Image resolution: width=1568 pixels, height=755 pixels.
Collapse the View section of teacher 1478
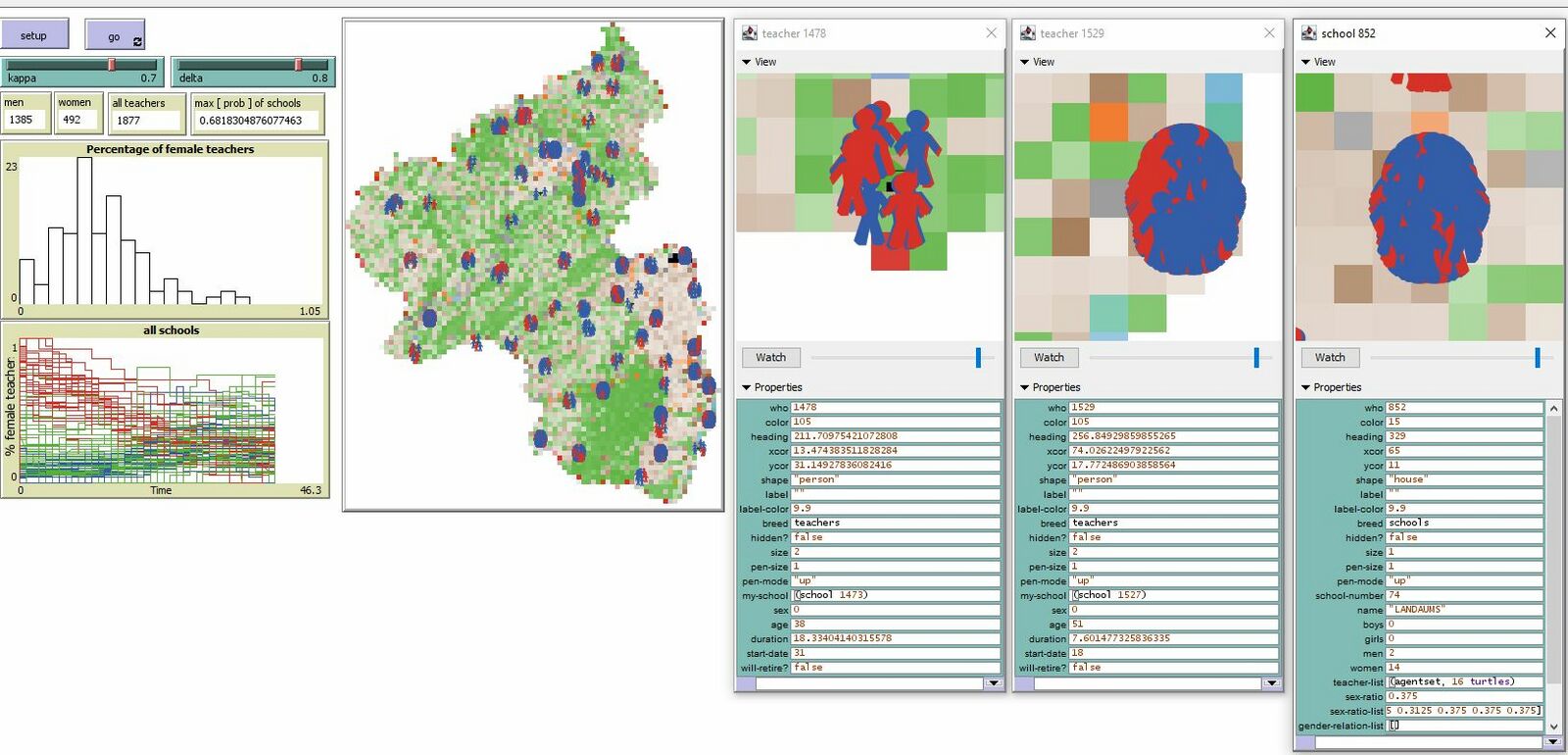747,62
